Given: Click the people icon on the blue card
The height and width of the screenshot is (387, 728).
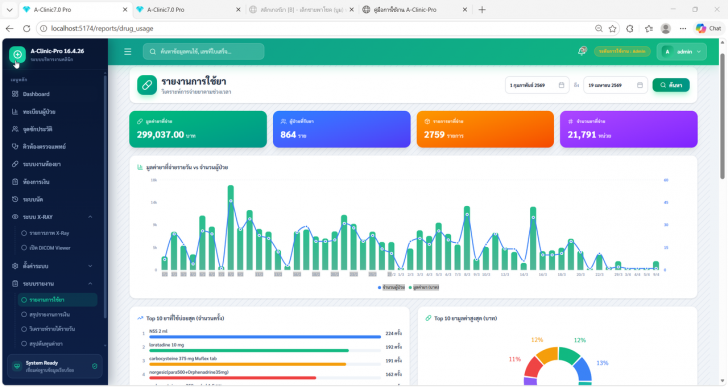Looking at the screenshot, I should [x=283, y=121].
